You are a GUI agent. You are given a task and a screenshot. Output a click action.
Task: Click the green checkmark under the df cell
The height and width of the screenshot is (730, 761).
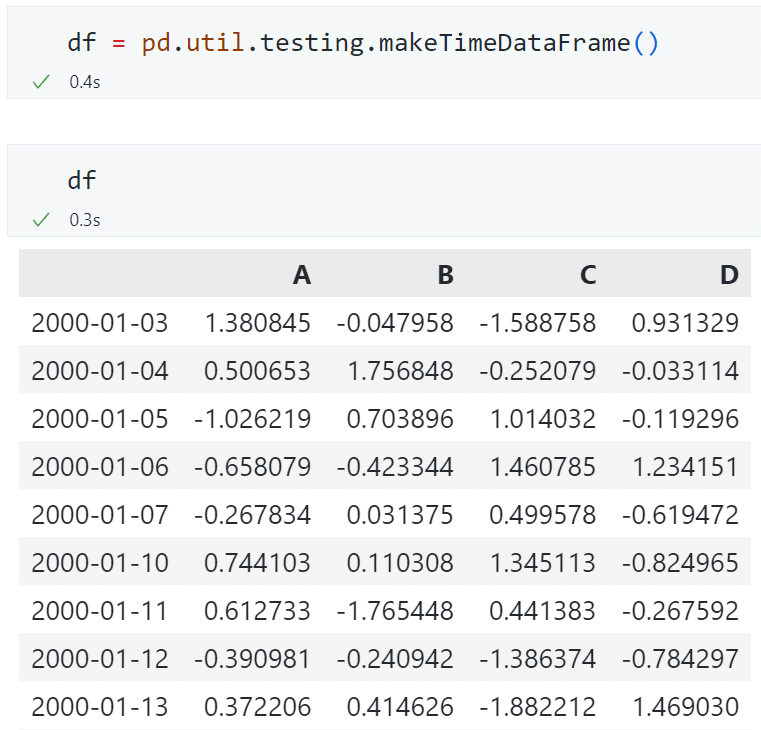41,220
